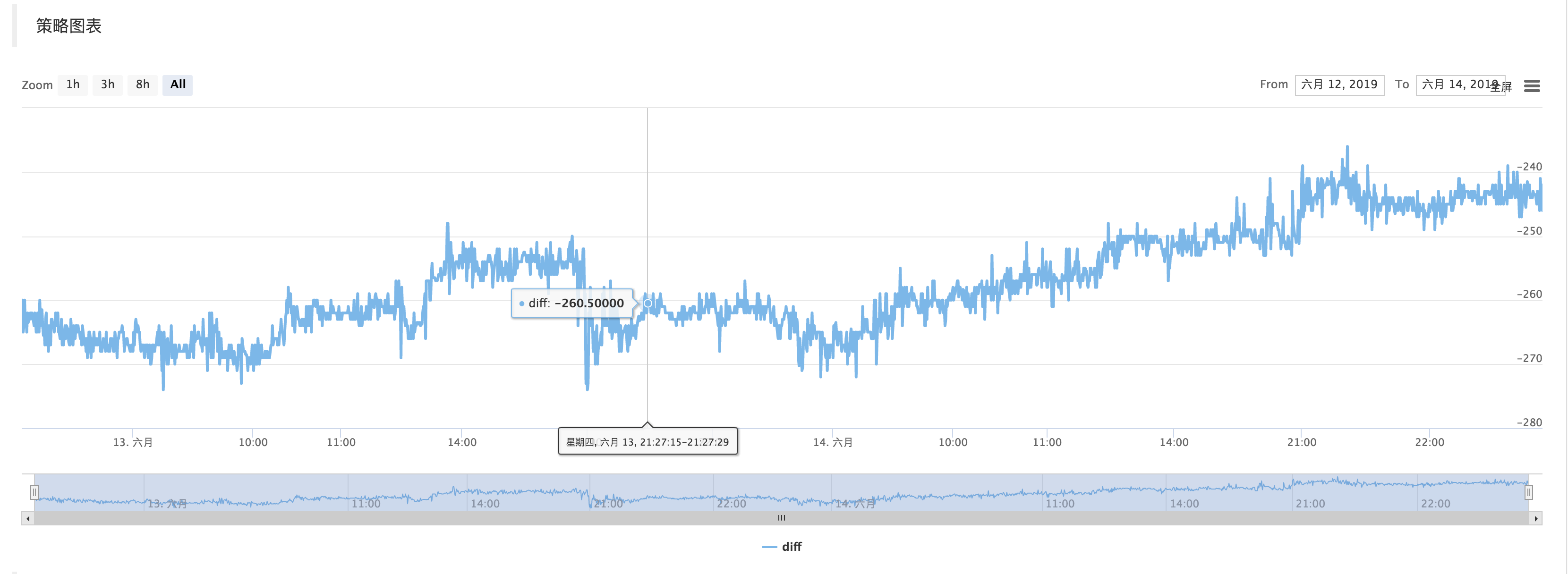Click the 14:00 region in navigator
The height and width of the screenshot is (574, 1568).
pyautogui.click(x=485, y=503)
